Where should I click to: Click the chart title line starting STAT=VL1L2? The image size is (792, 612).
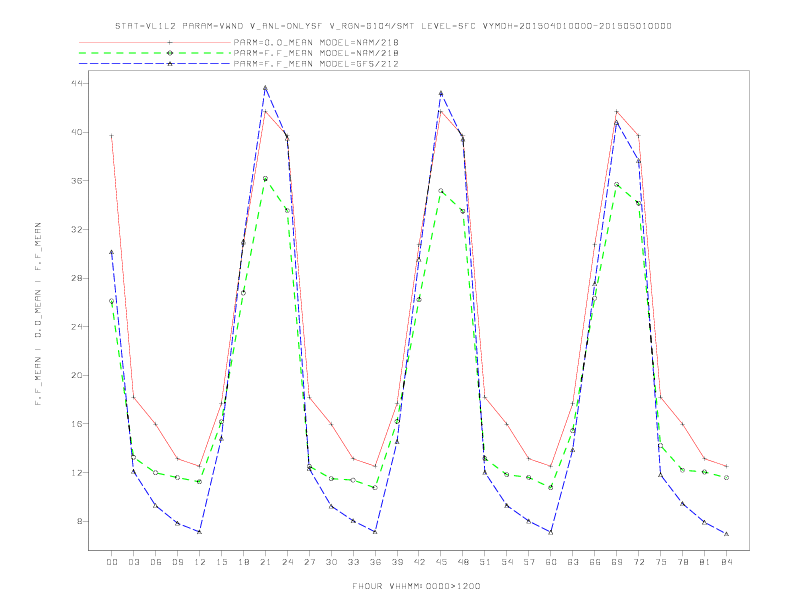(393, 26)
